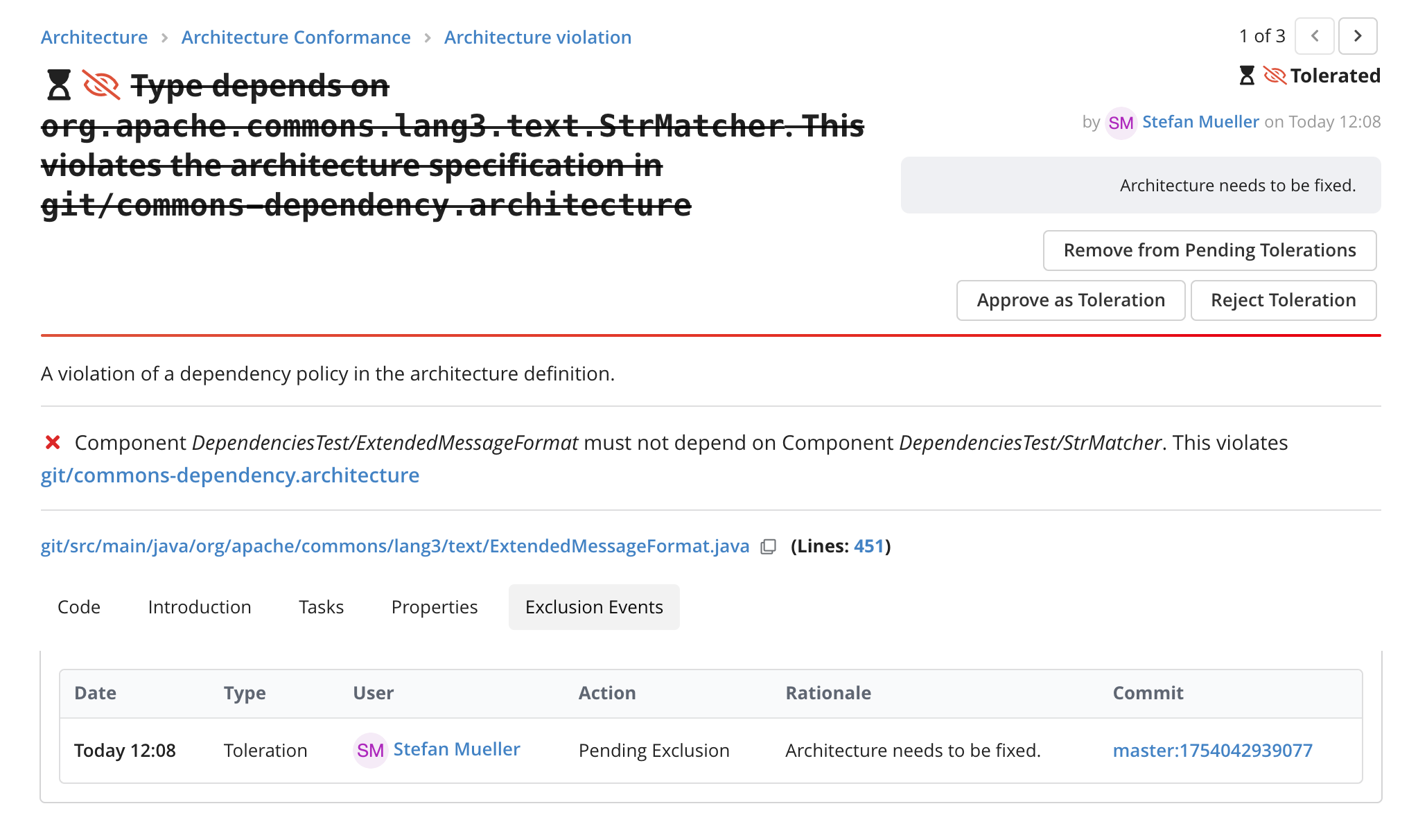The width and height of the screenshot is (1418, 840).
Task: Open the Properties tab
Action: (x=435, y=607)
